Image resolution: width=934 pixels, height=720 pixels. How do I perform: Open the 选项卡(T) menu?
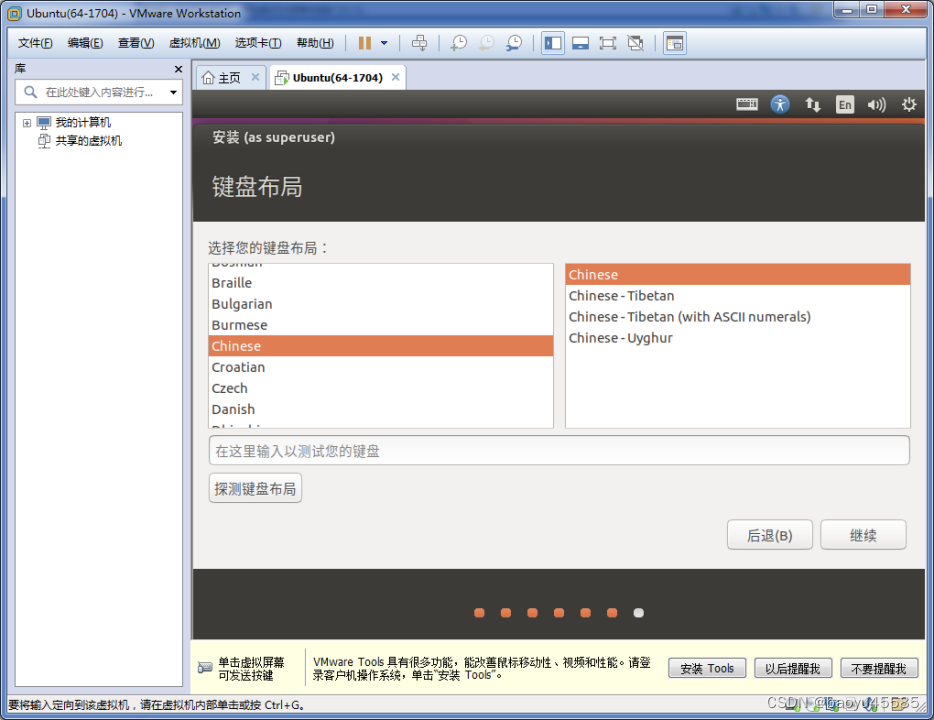click(257, 43)
